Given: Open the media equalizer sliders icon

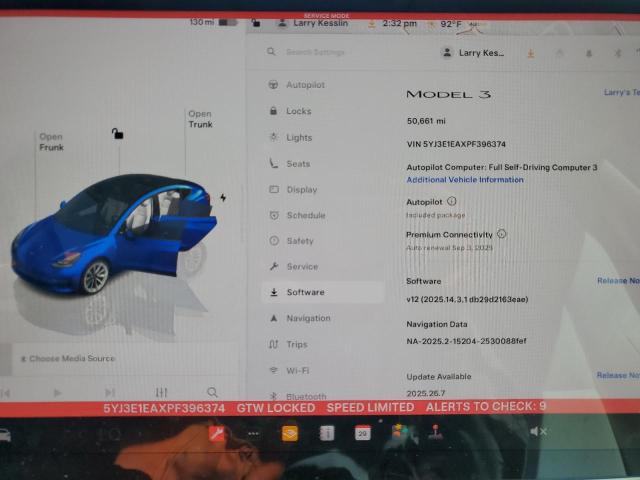Looking at the screenshot, I should pyautogui.click(x=161, y=392).
